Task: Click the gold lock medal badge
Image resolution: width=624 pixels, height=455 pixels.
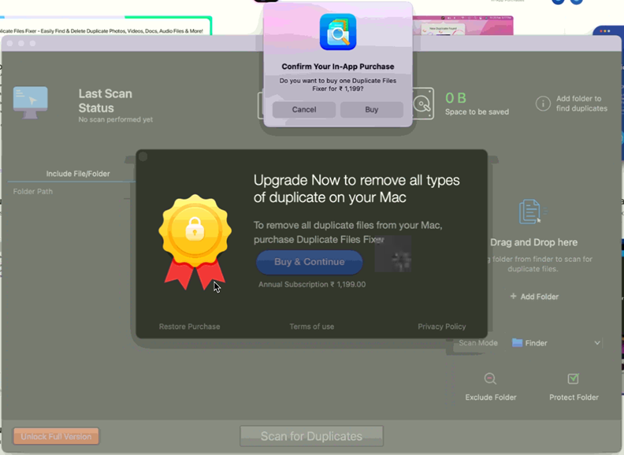Action: [x=195, y=242]
